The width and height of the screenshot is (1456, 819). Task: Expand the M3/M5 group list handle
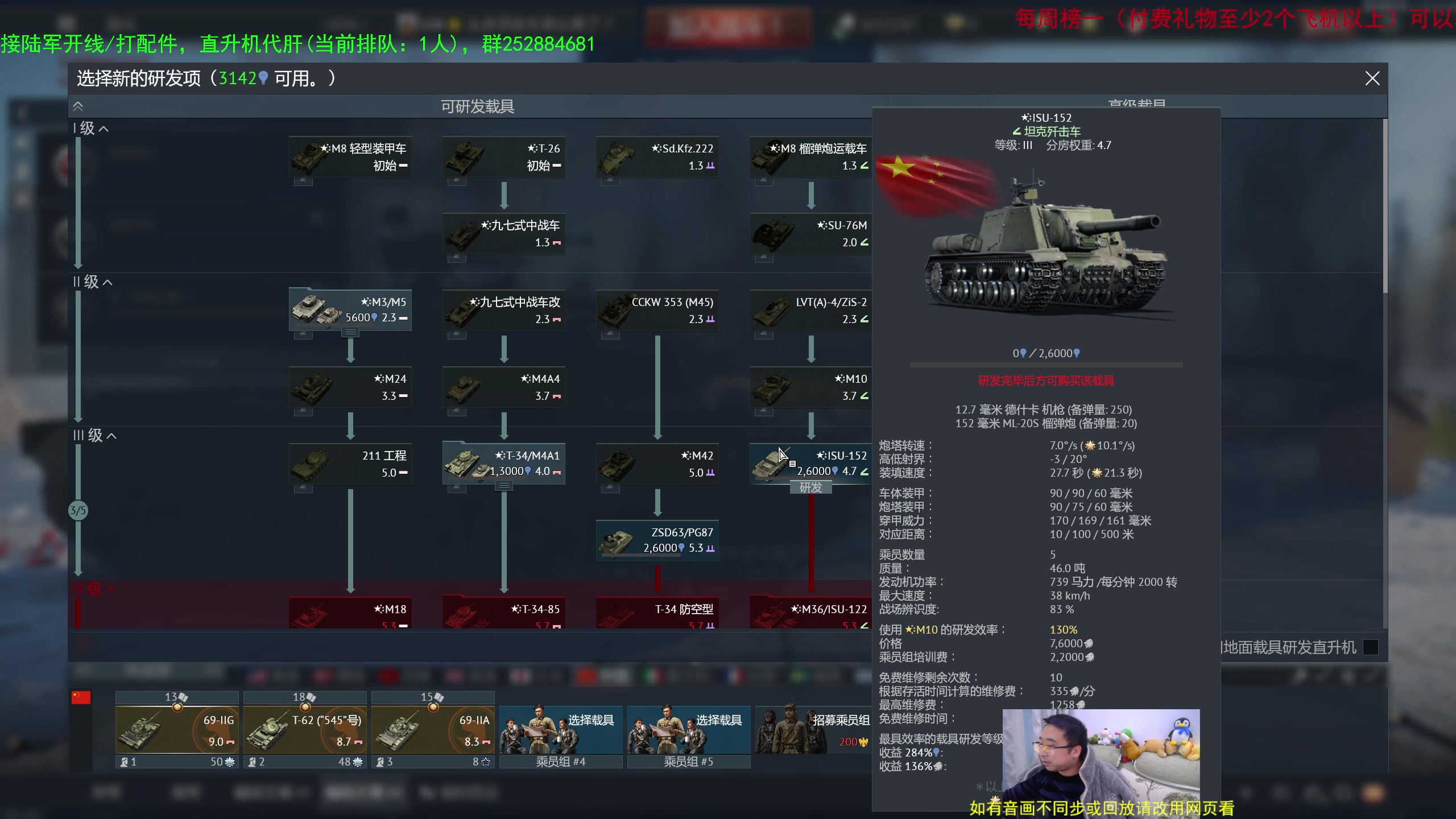click(x=350, y=332)
